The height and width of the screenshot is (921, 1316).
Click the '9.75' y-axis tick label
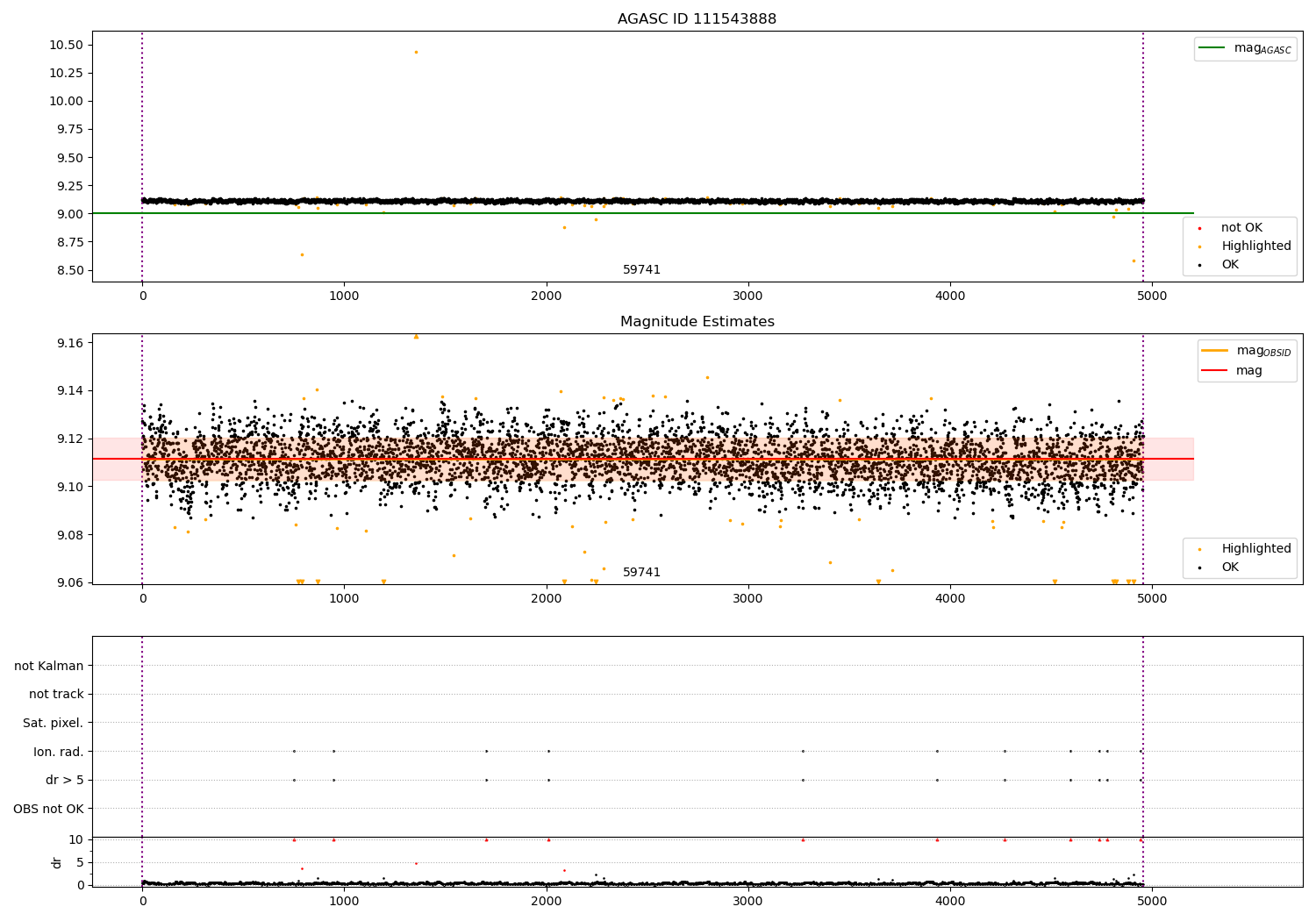click(x=69, y=129)
